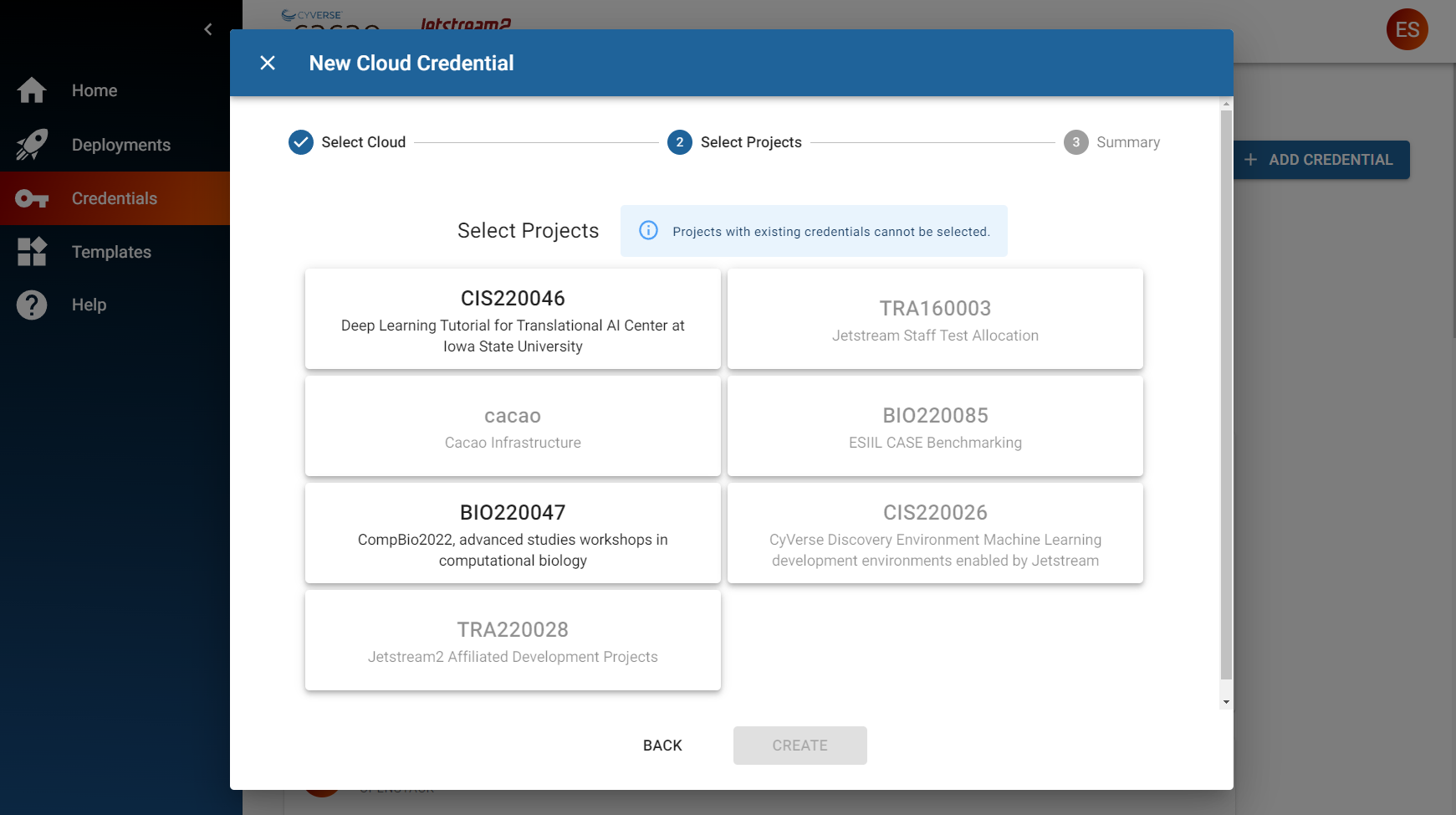
Task: Click the cacao Infrastructure project card
Action: coord(512,426)
